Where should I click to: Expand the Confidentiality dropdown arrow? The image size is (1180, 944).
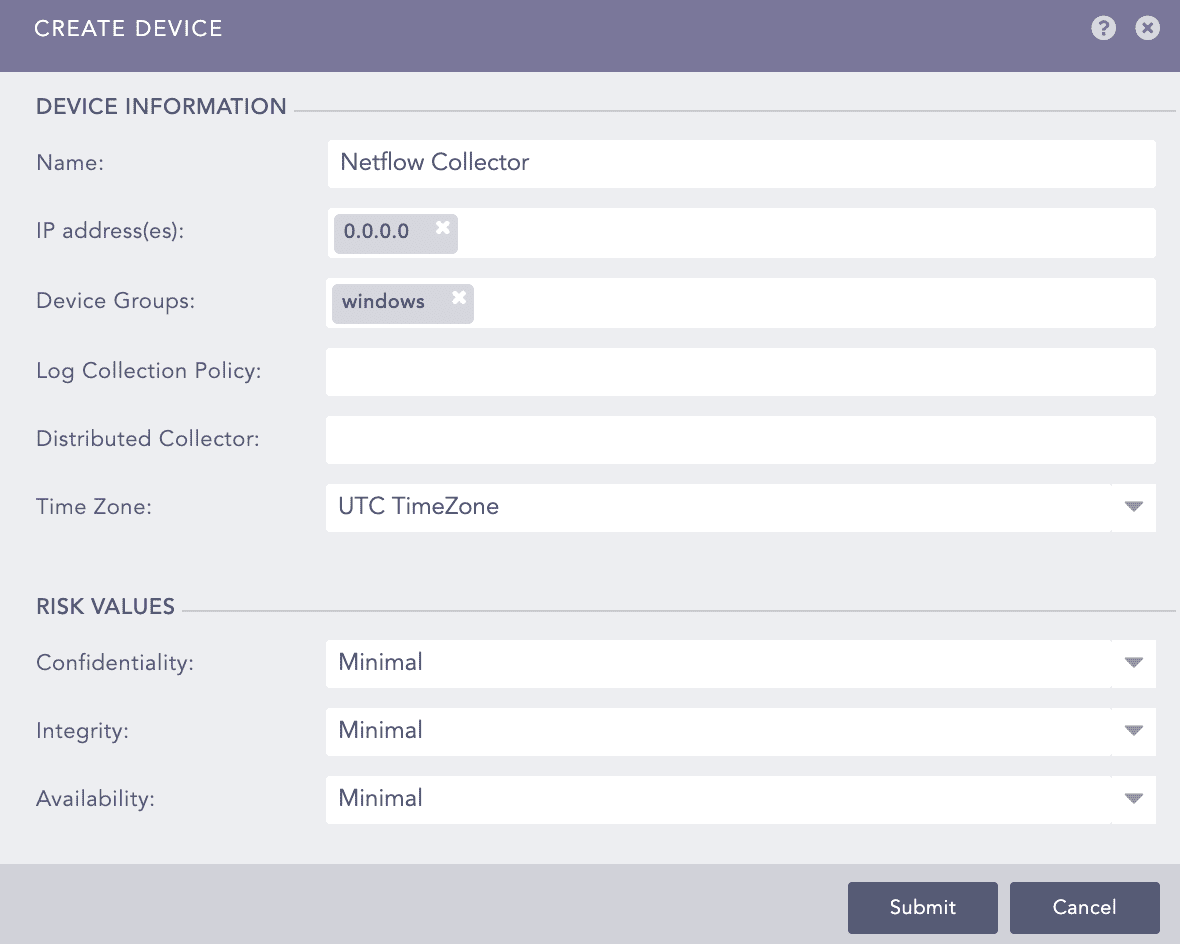[x=1133, y=663]
